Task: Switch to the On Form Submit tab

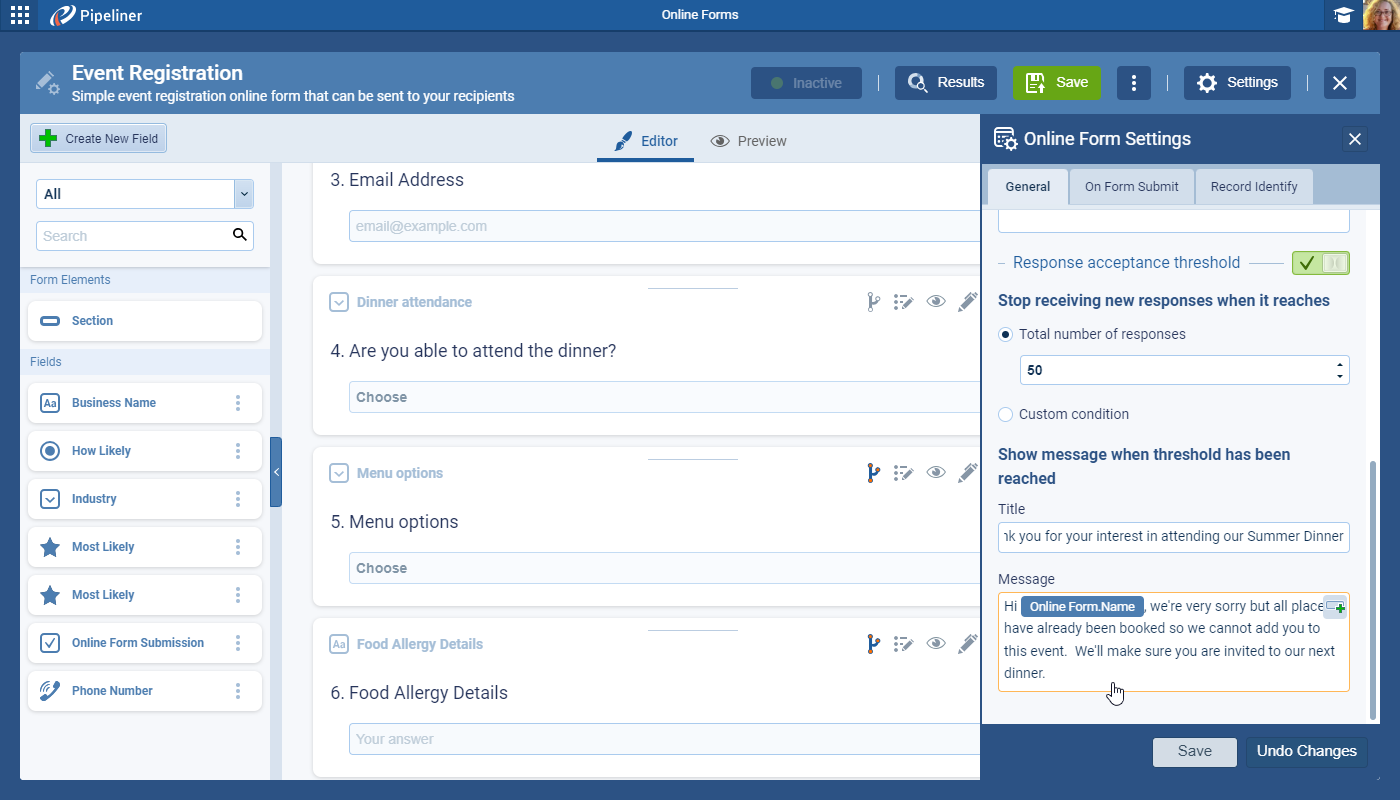Action: (x=1131, y=187)
